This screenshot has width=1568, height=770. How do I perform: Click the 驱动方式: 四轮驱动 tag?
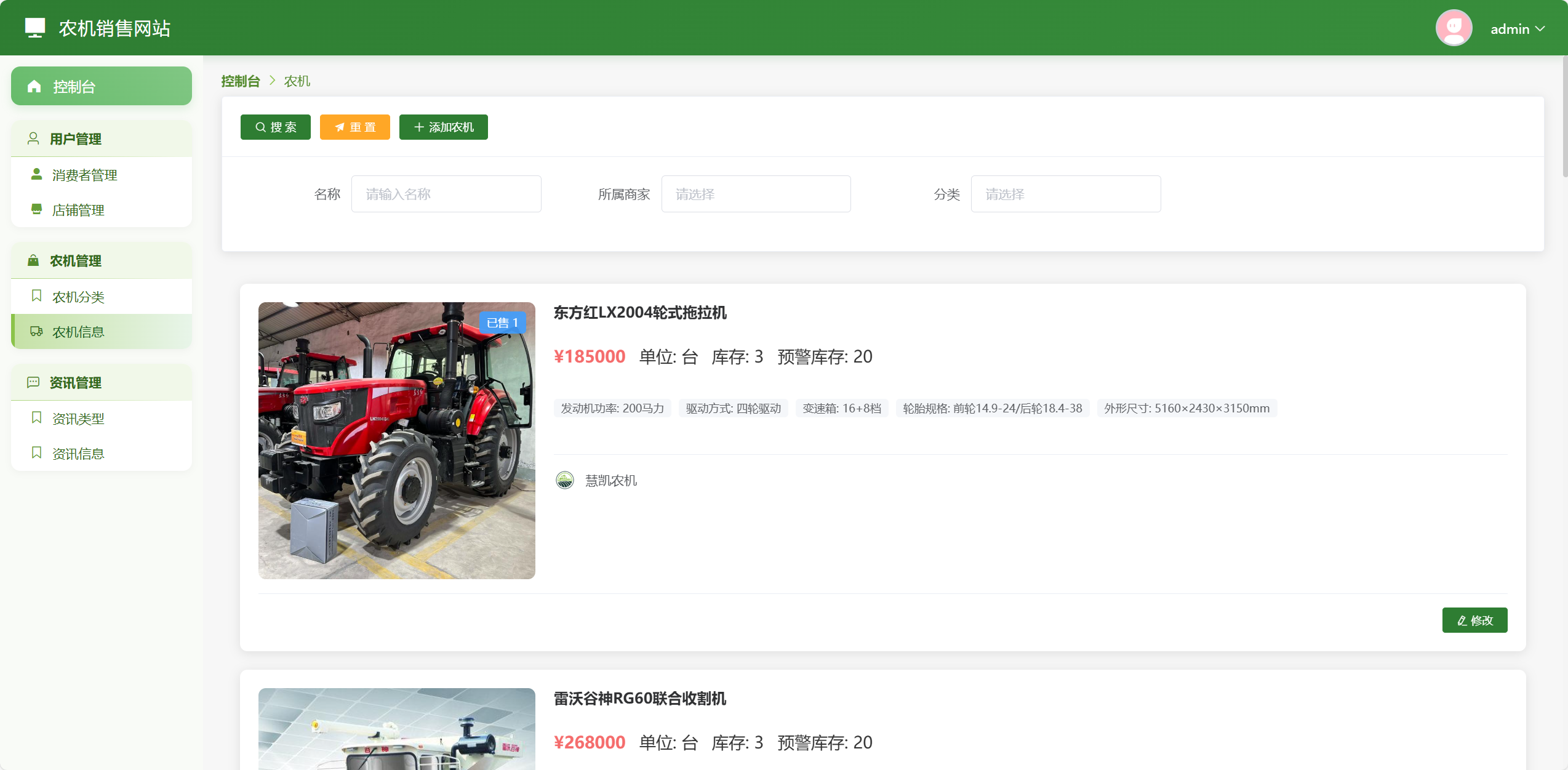(734, 408)
